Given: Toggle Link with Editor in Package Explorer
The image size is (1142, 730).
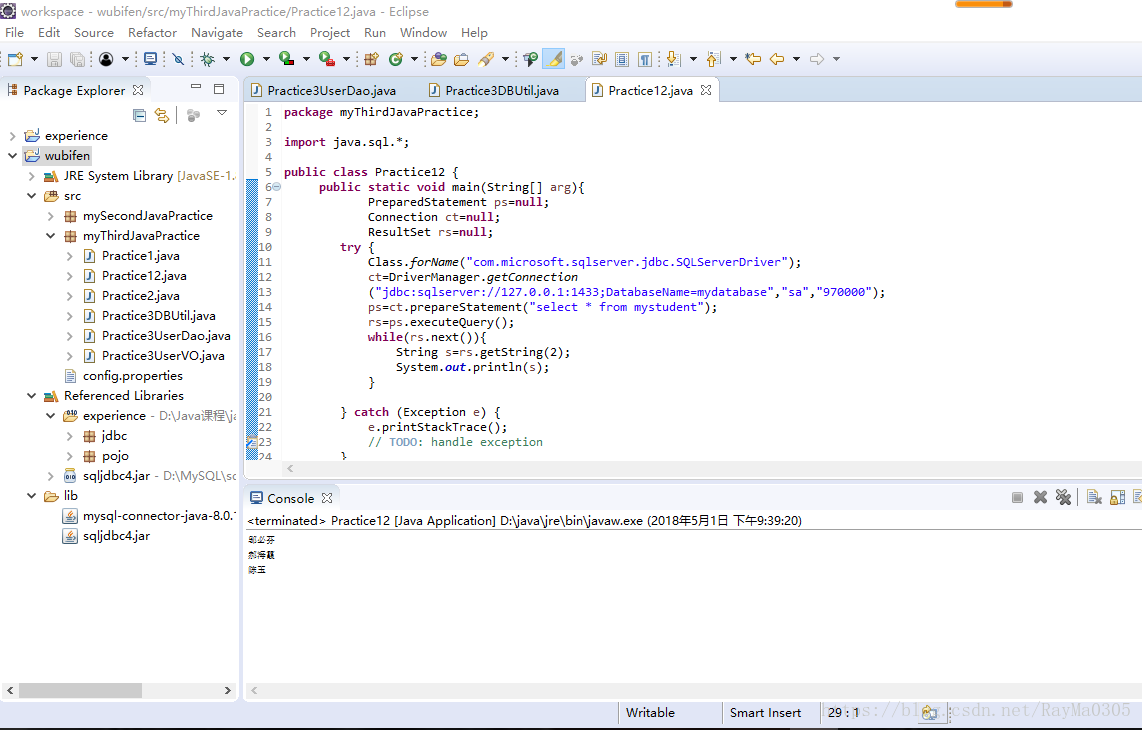Looking at the screenshot, I should point(162,115).
